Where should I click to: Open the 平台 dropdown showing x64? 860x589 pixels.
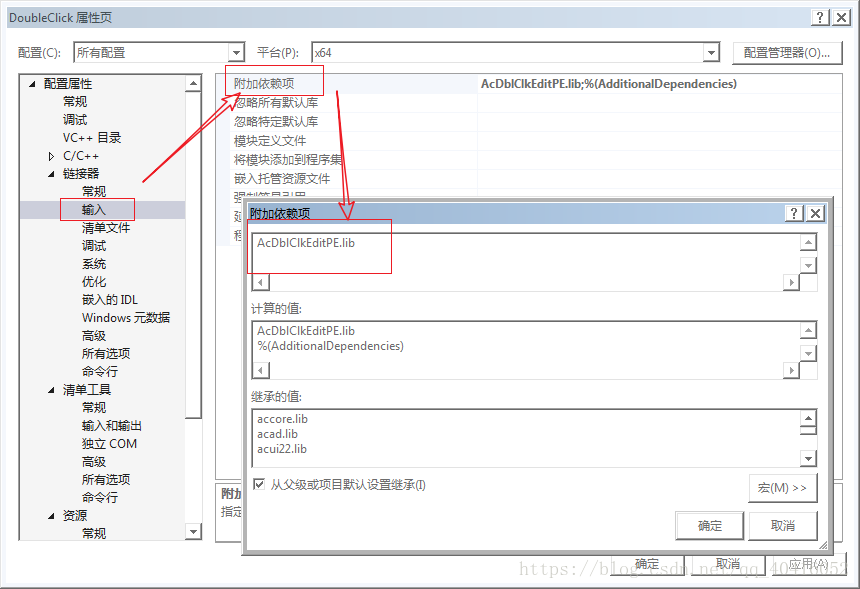(x=711, y=53)
